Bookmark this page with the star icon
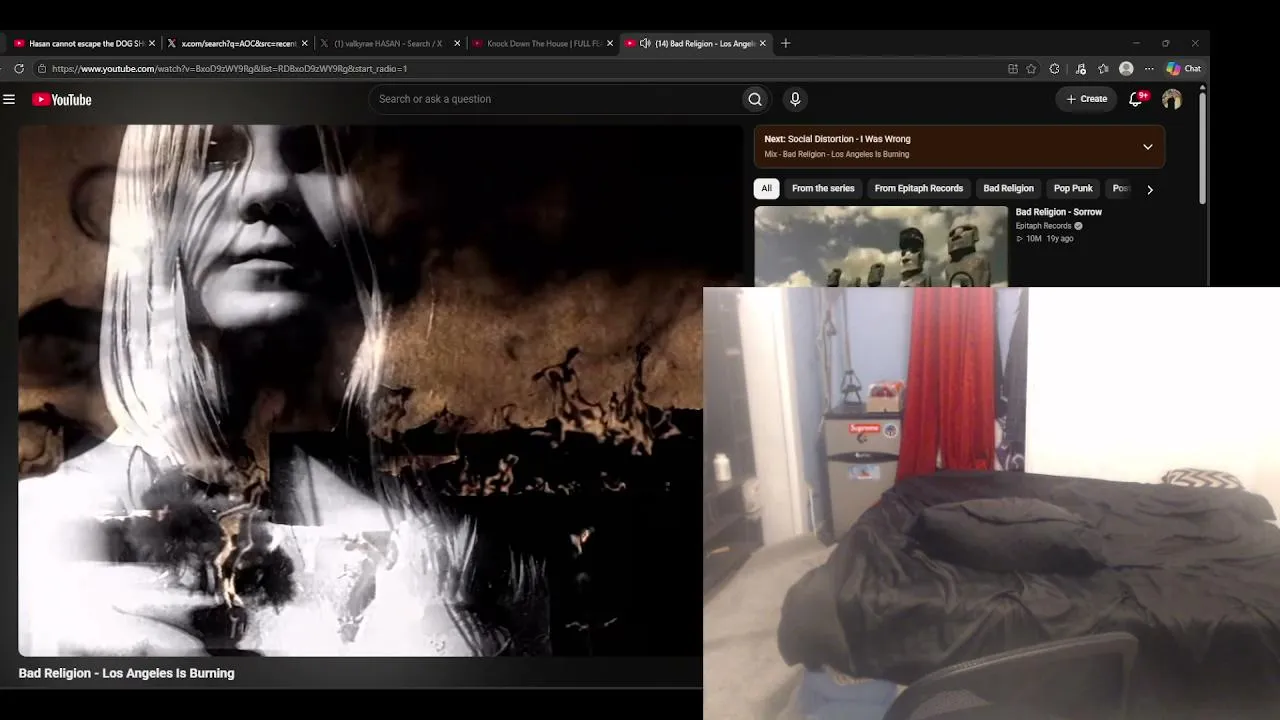1280x720 pixels. tap(1031, 69)
